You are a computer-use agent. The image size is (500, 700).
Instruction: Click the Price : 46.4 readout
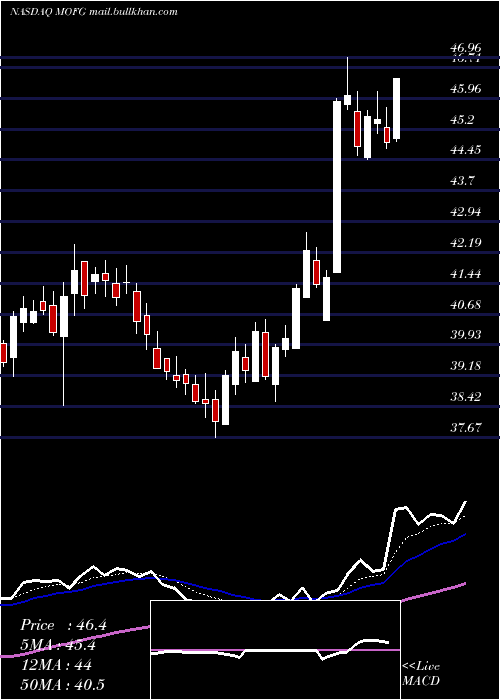point(63,625)
